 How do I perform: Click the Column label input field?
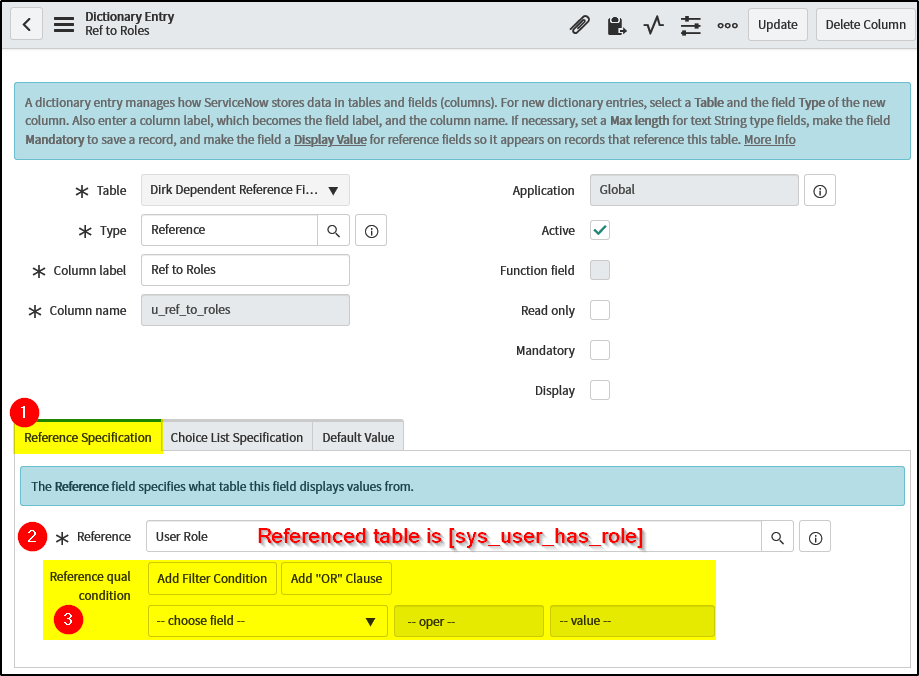point(245,270)
